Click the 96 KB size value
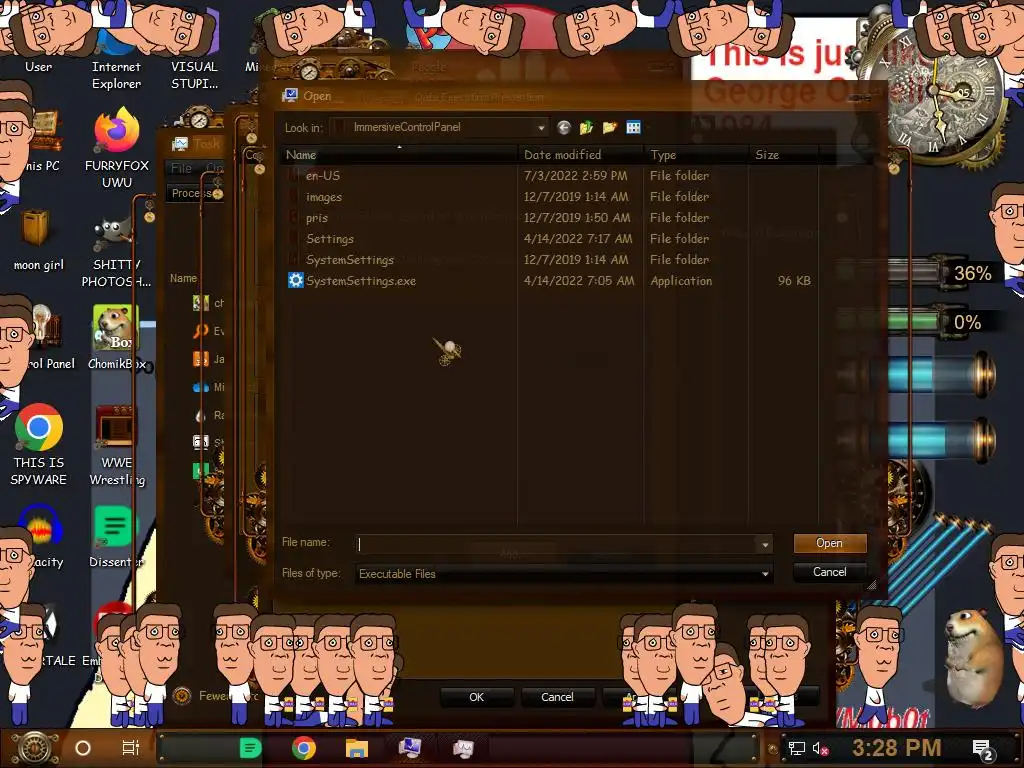 794,281
